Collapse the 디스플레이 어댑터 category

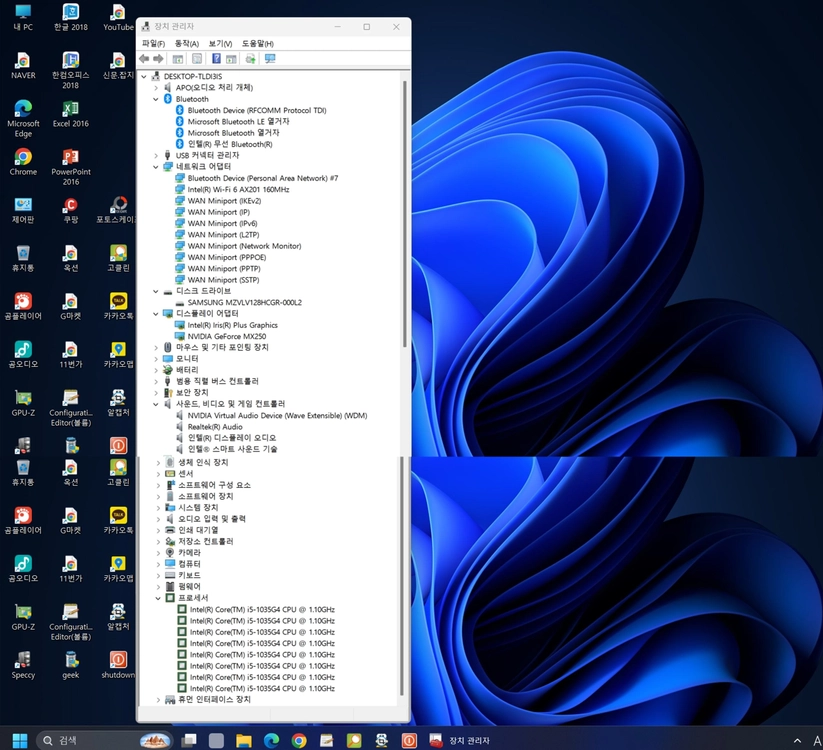click(156, 314)
